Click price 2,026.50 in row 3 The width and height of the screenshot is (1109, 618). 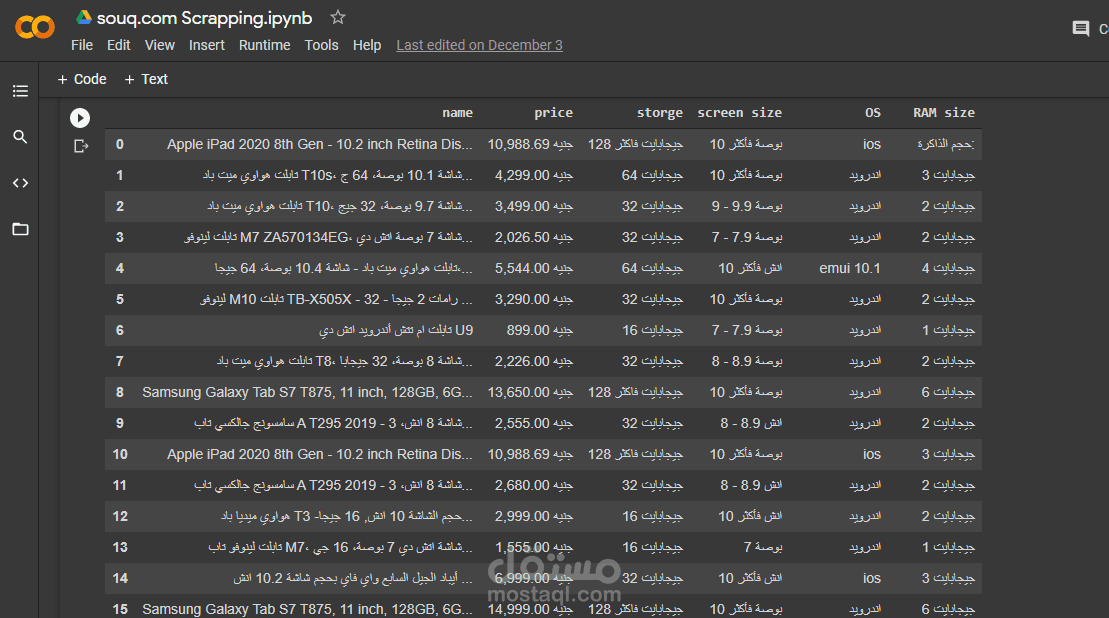533,238
